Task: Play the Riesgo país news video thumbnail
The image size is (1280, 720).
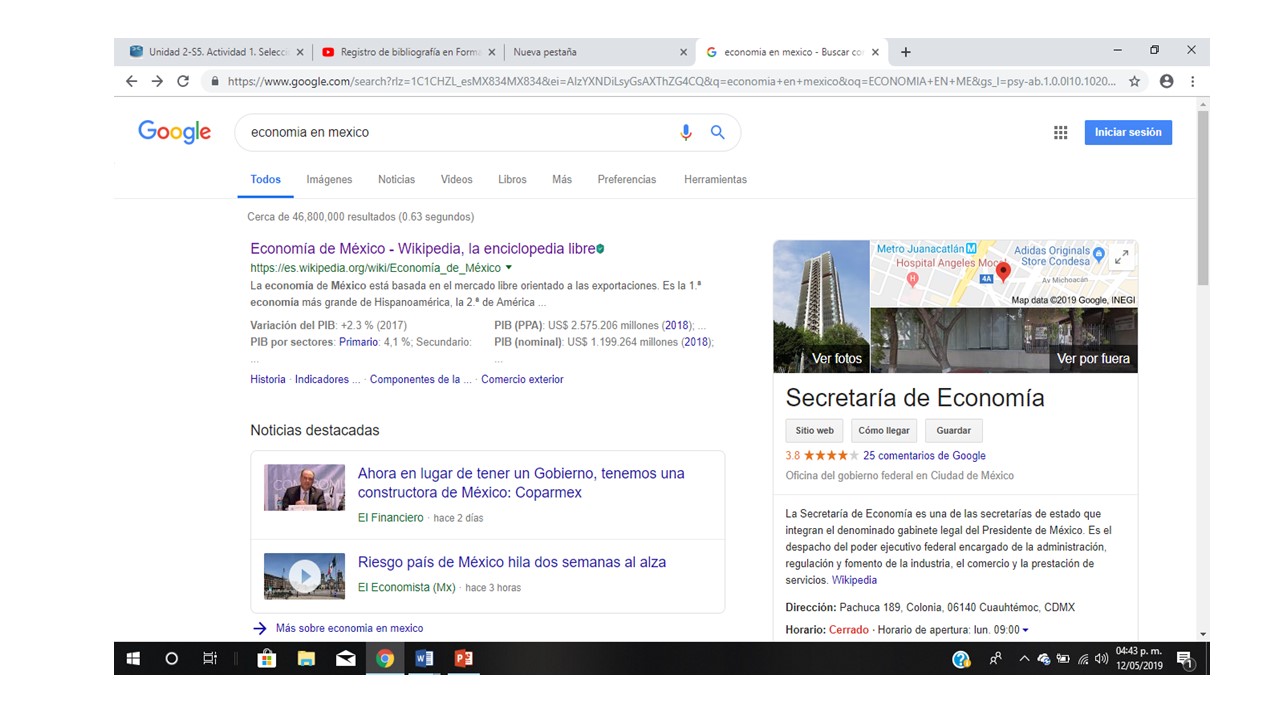Action: pyautogui.click(x=304, y=576)
